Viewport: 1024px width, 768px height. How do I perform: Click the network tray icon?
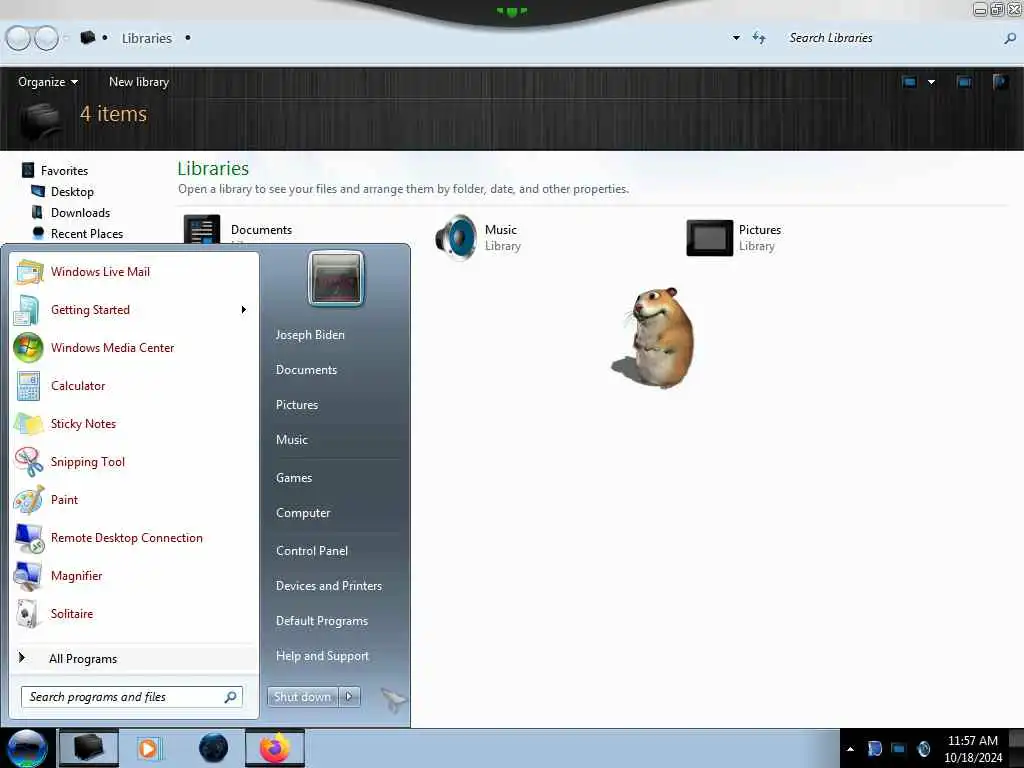point(899,748)
